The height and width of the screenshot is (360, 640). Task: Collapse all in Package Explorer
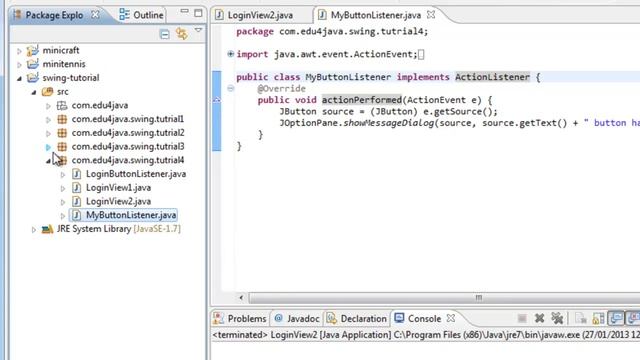coord(164,34)
